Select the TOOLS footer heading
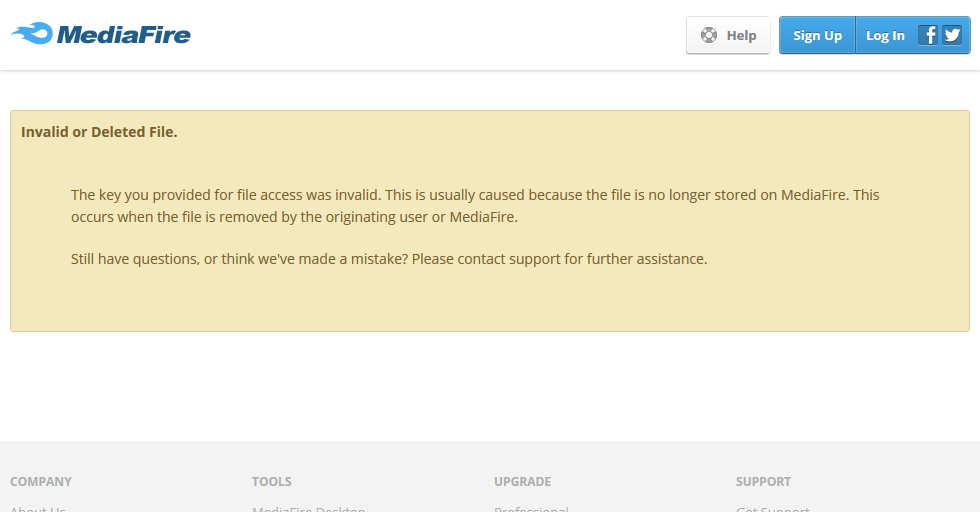The width and height of the screenshot is (980, 512). [272, 482]
